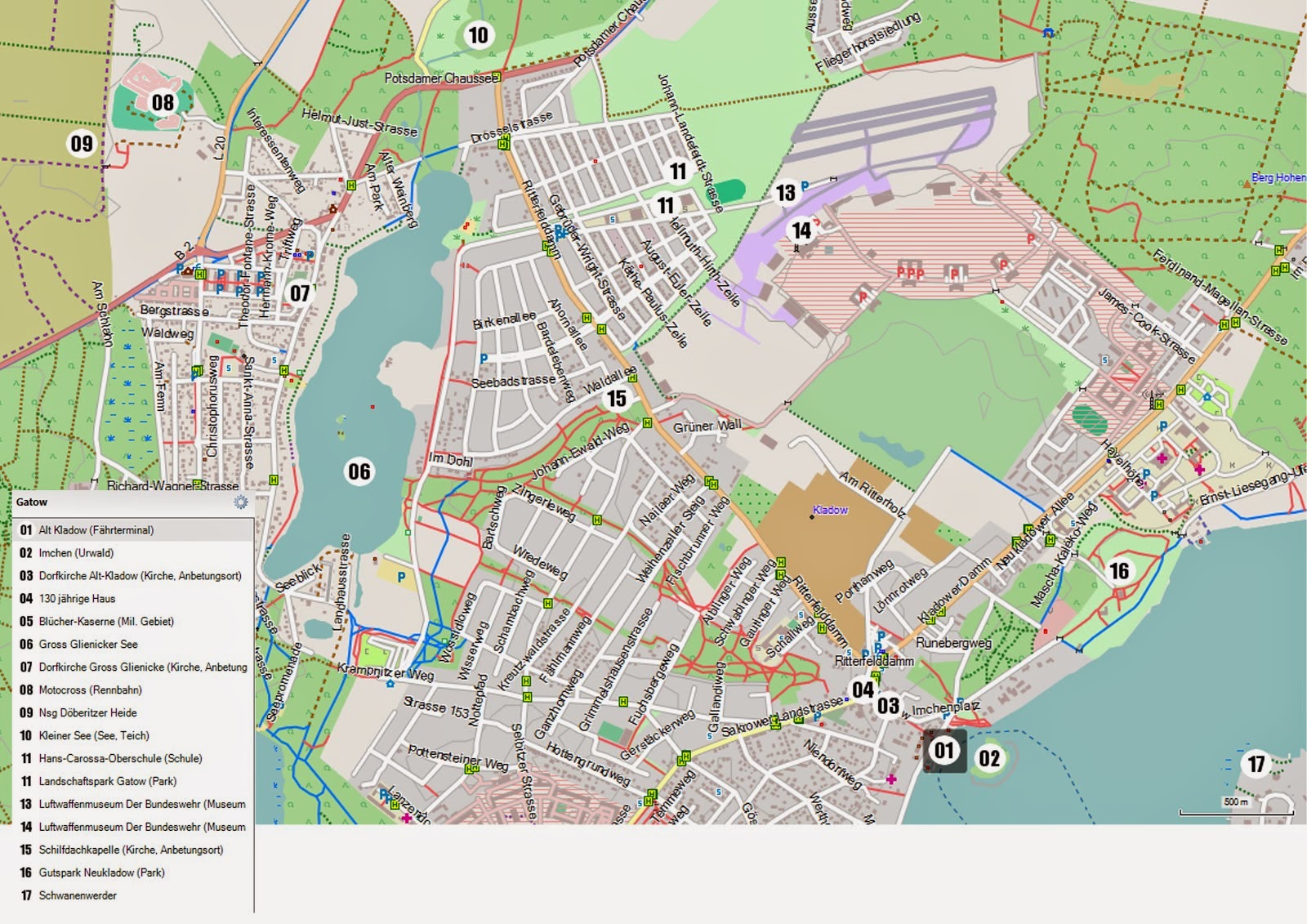The height and width of the screenshot is (924, 1307).
Task: Select list entry 05 Blücher-Kaserne
Action: click(132, 622)
